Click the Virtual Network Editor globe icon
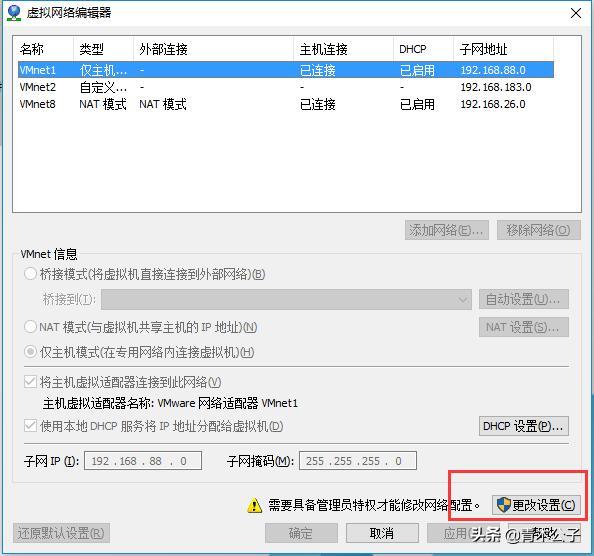Viewport: 594px width, 556px height. (14, 13)
